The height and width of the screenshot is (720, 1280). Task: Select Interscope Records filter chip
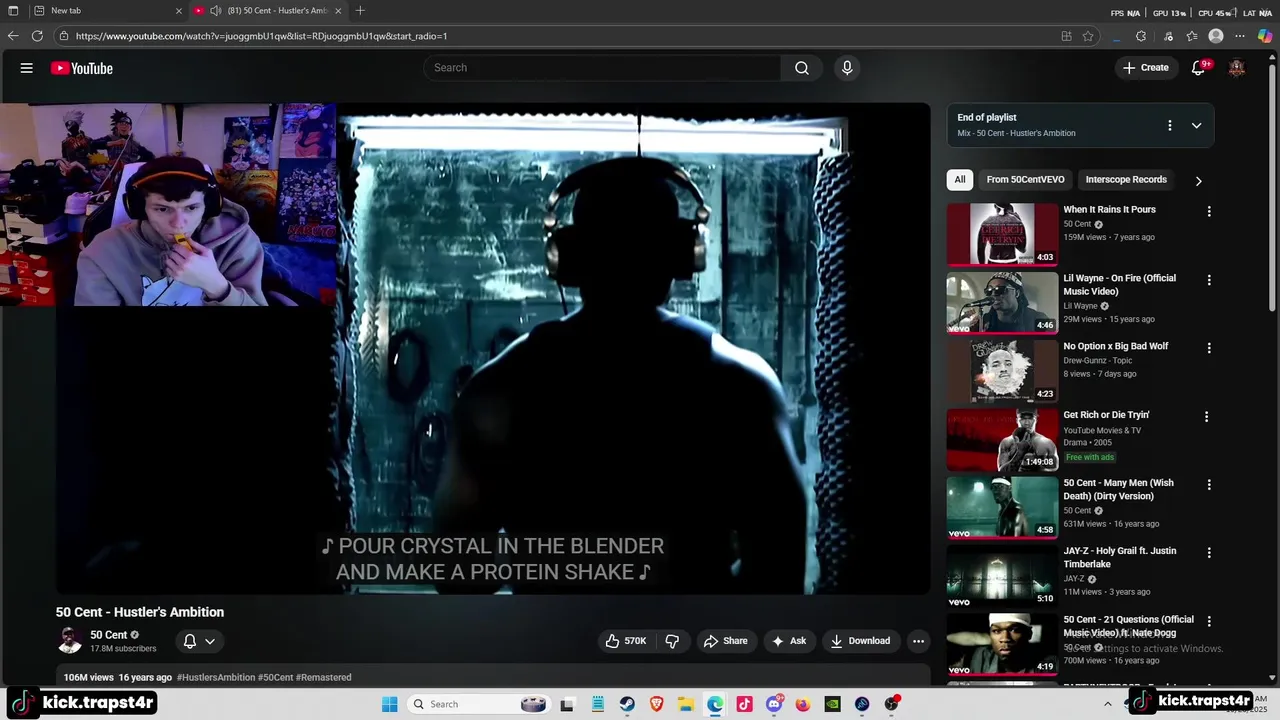1126,180
